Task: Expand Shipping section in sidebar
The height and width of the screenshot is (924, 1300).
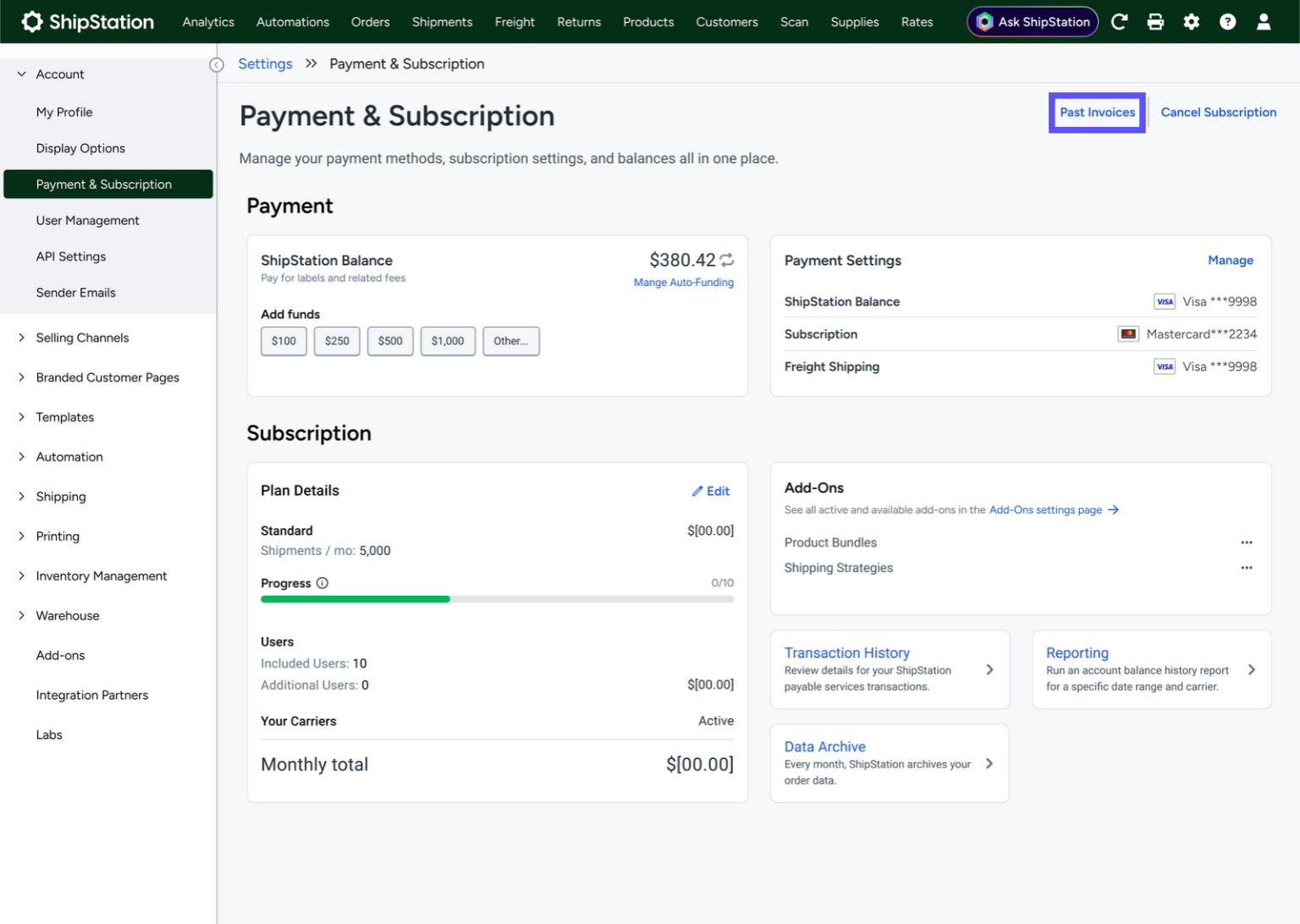Action: pos(22,497)
